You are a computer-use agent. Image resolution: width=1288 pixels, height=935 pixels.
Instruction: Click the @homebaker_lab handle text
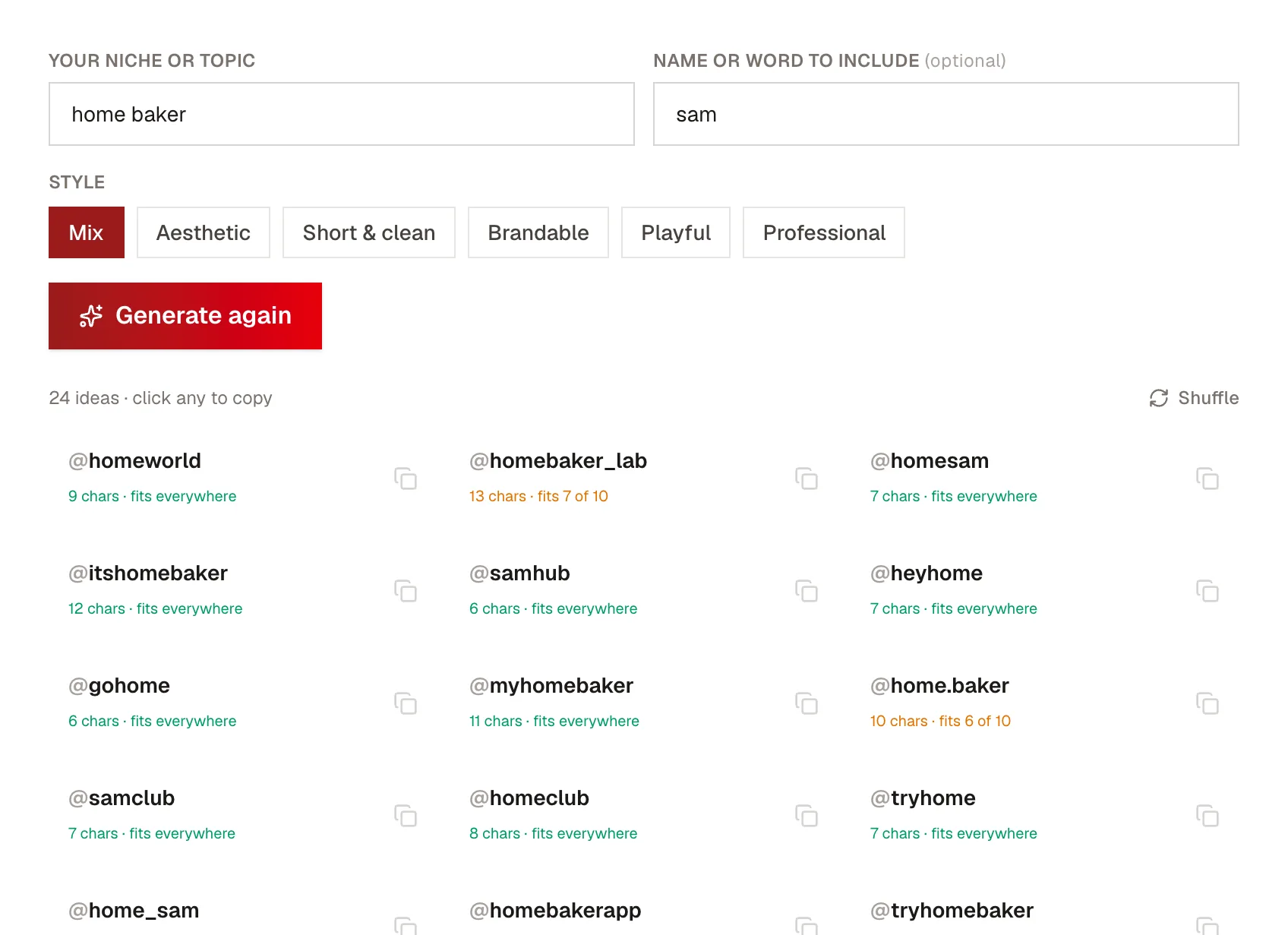[558, 461]
